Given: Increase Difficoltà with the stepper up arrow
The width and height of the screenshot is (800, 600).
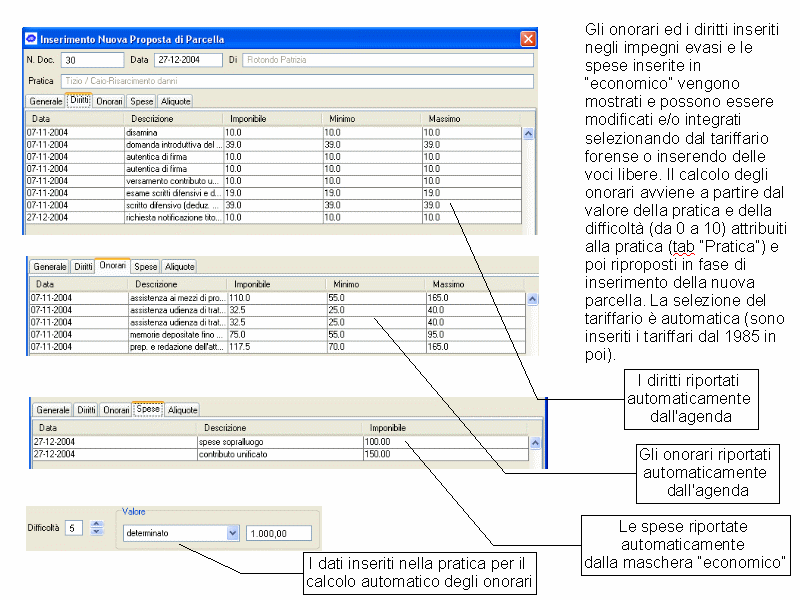Looking at the screenshot, I should coord(96,524).
